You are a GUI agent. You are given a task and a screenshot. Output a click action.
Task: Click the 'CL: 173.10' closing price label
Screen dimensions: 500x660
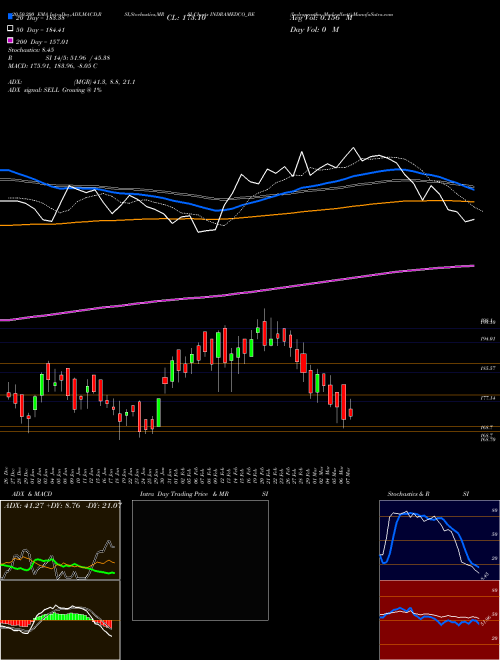tap(186, 18)
